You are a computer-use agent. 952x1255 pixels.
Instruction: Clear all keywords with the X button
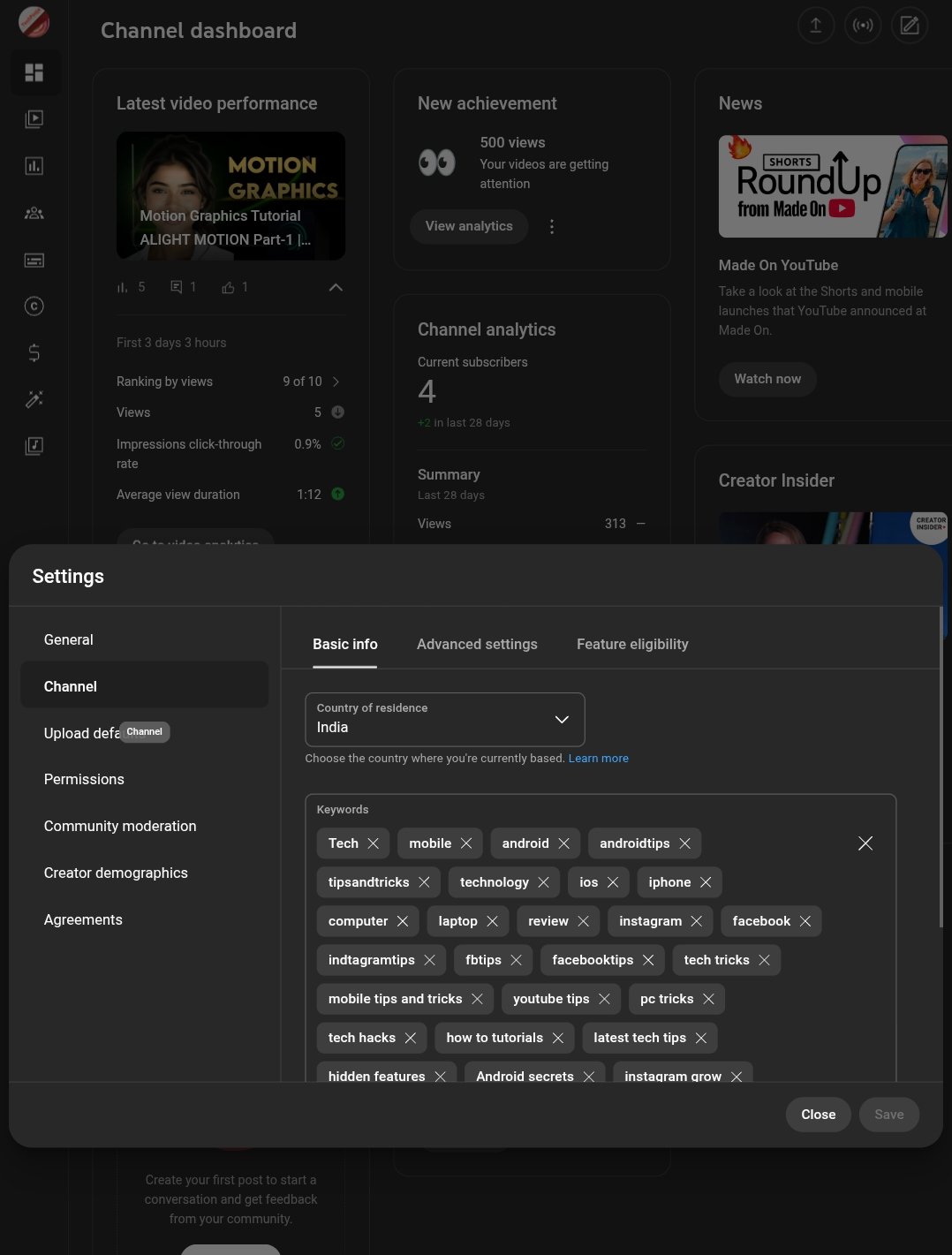click(865, 843)
